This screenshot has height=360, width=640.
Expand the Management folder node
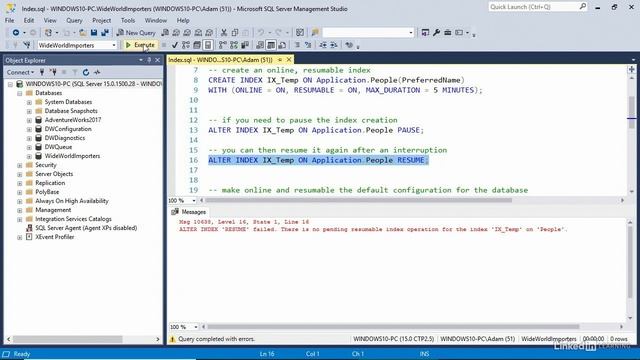[20, 210]
